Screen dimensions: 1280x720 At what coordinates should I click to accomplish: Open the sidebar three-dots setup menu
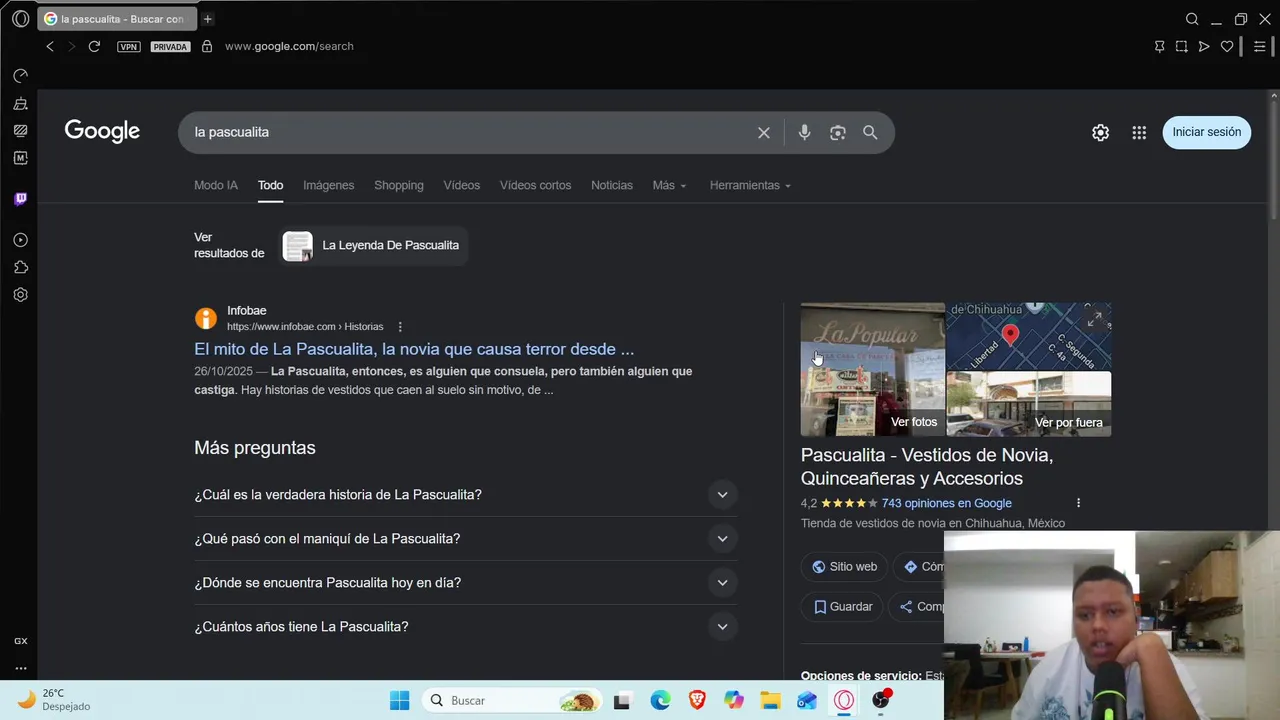[20, 668]
